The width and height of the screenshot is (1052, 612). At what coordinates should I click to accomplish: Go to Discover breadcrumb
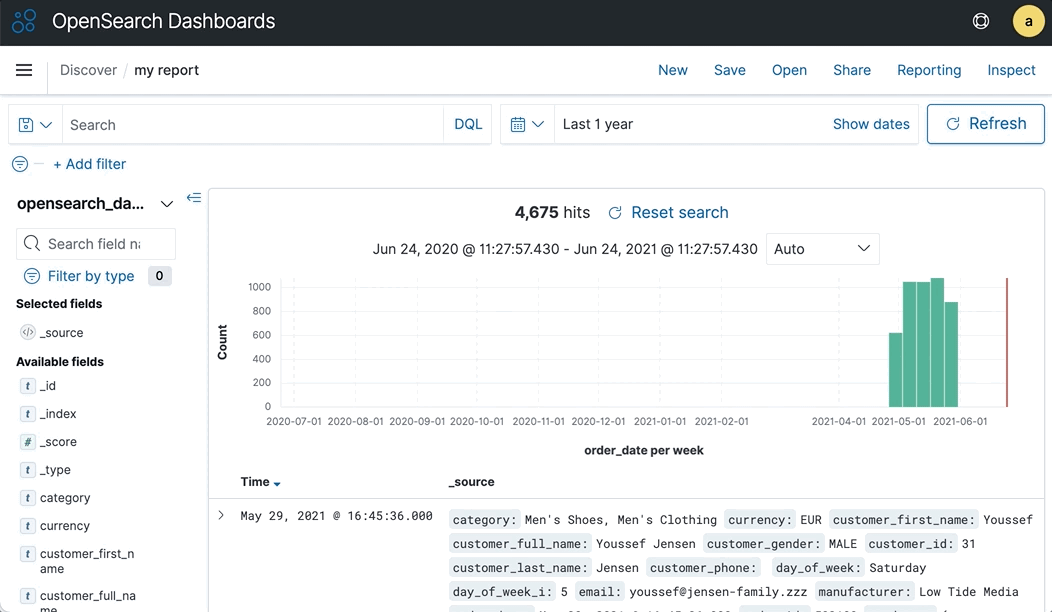(89, 70)
